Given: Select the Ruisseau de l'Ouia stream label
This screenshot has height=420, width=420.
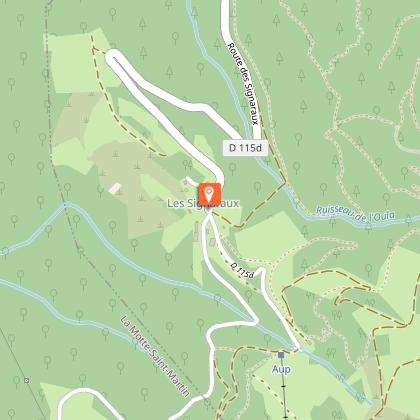Looking at the screenshot, I should (355, 213).
